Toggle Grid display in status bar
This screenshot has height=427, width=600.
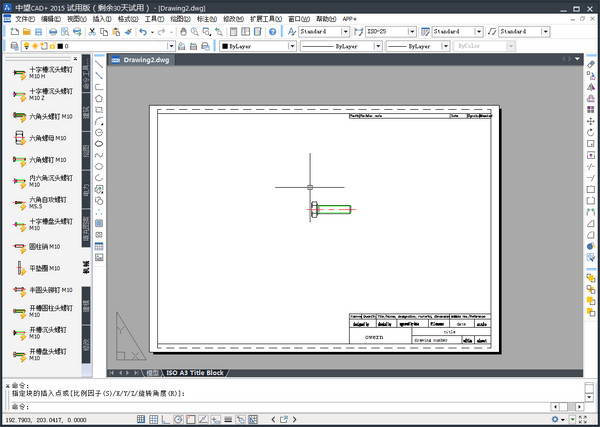tap(153, 419)
